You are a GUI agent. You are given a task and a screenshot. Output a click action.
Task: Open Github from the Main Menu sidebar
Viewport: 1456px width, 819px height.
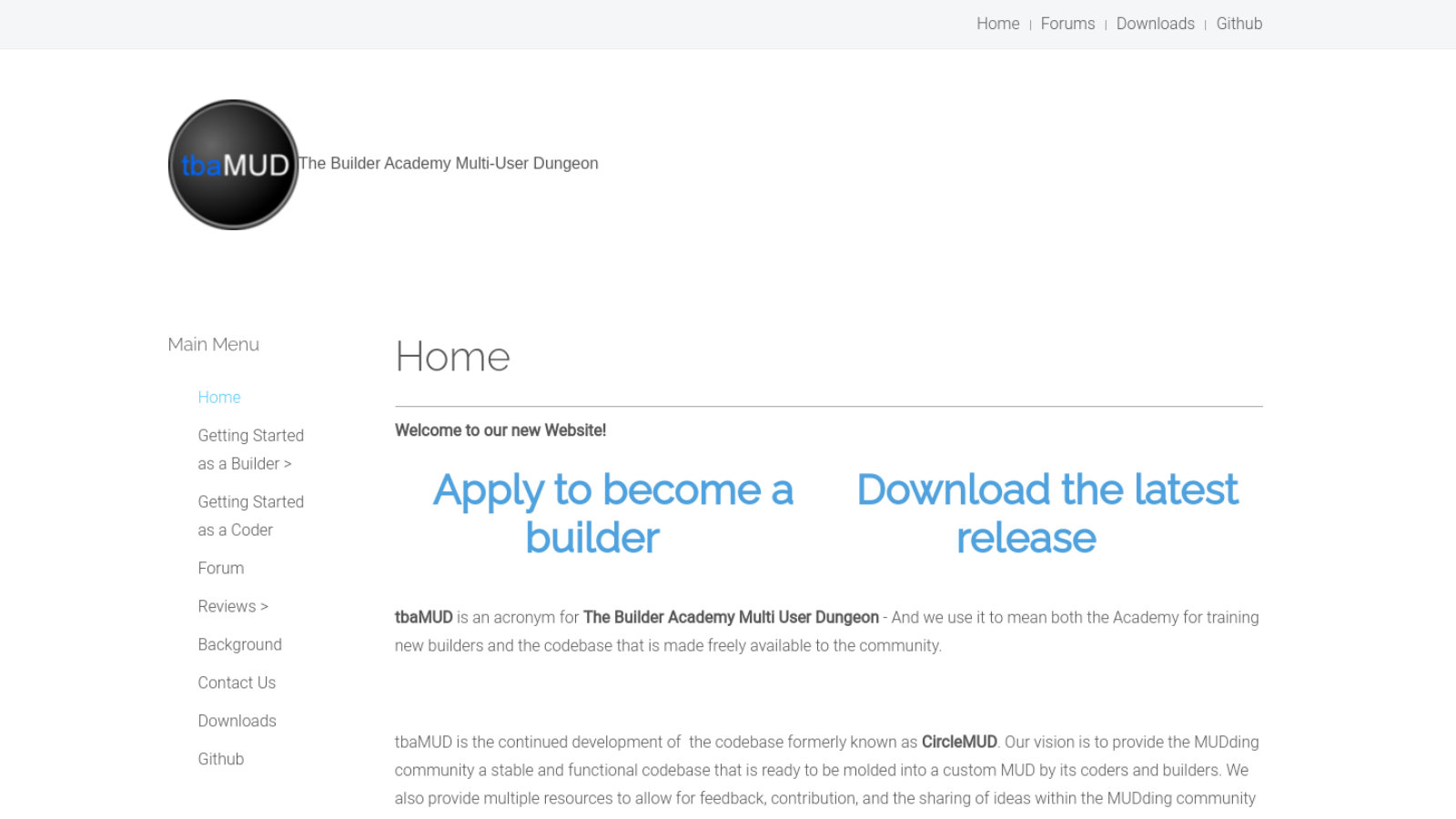(x=220, y=759)
